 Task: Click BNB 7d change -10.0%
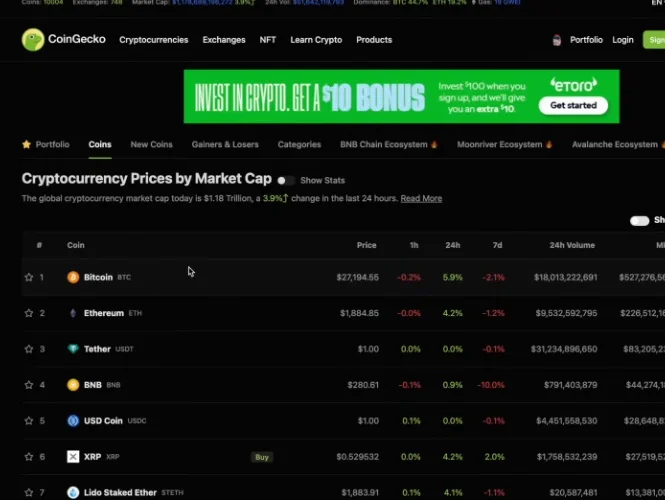[x=491, y=385]
